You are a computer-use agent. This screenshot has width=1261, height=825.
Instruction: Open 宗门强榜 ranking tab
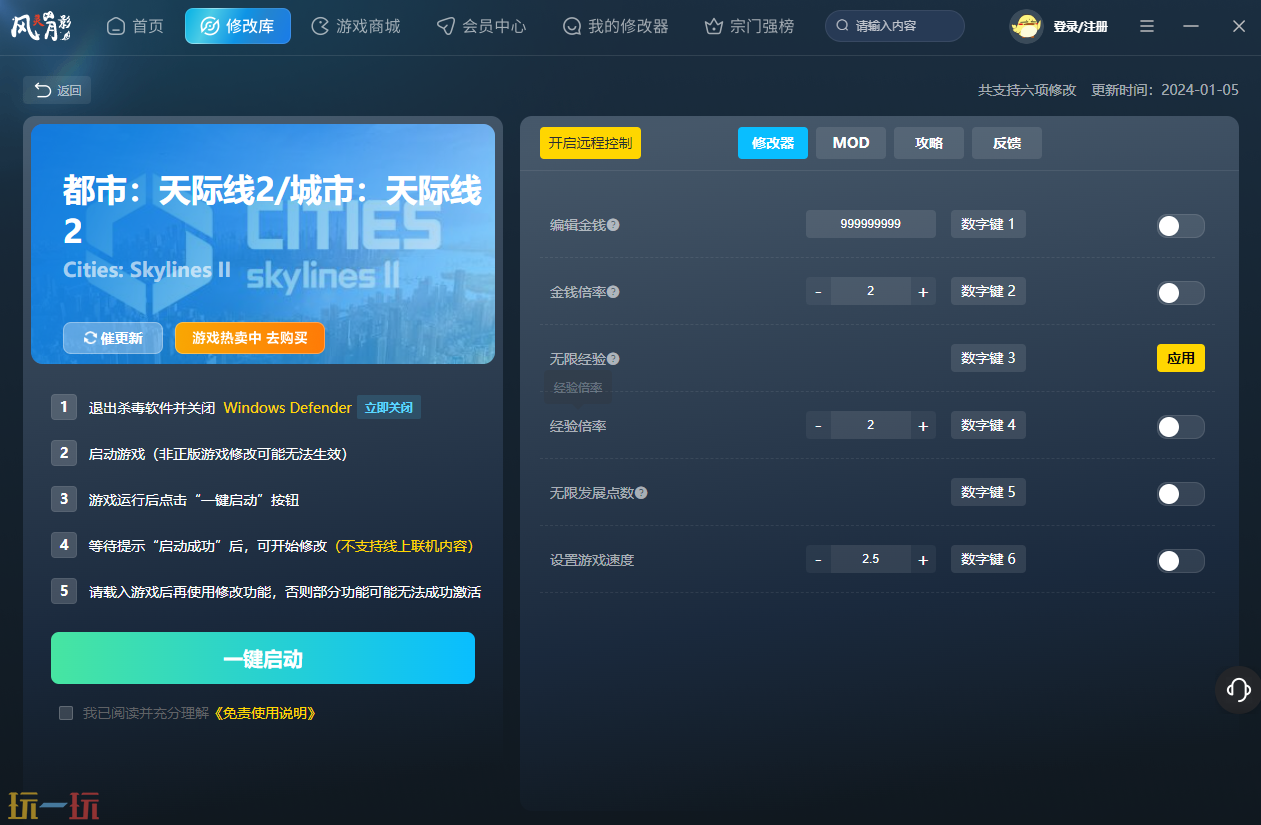[749, 26]
